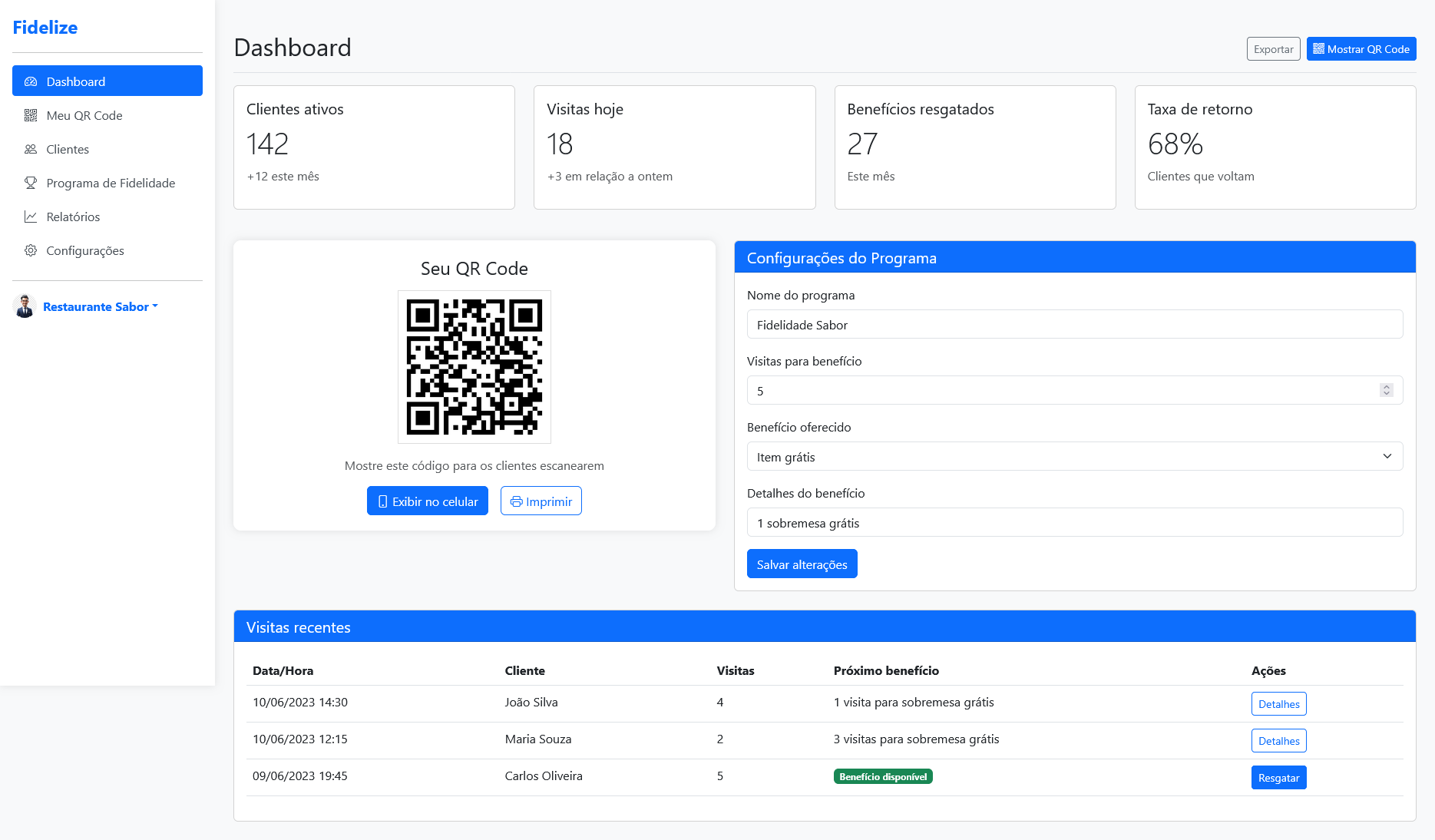
Task: Open the Relatórios menu item
Action: click(x=73, y=217)
